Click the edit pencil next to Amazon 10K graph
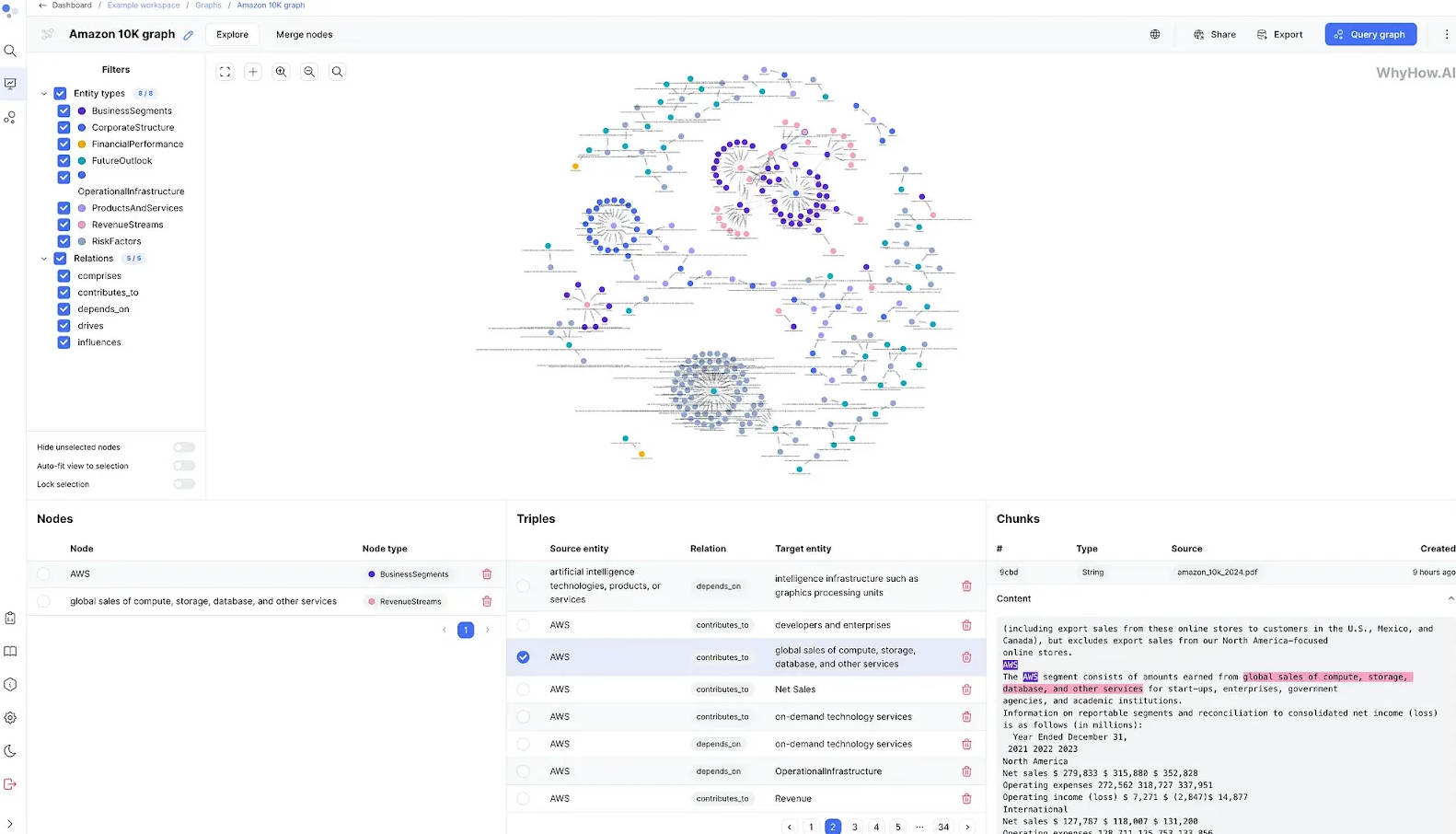 click(188, 35)
